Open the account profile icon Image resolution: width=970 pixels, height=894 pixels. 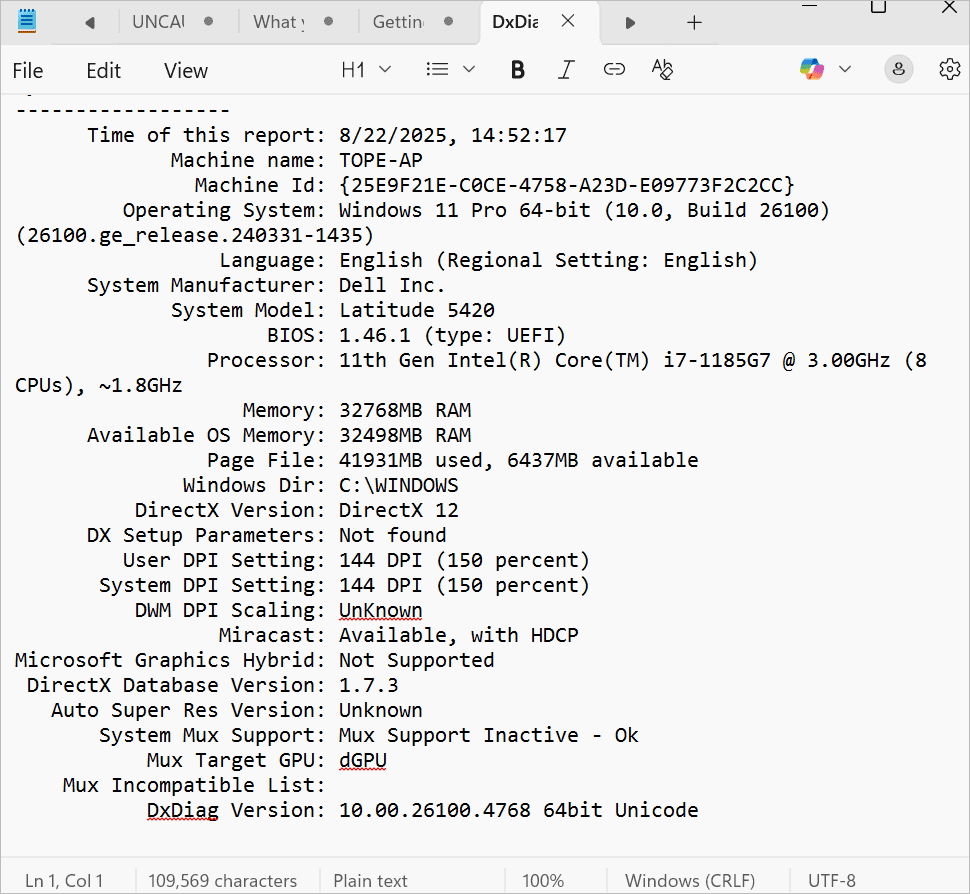[x=898, y=69]
